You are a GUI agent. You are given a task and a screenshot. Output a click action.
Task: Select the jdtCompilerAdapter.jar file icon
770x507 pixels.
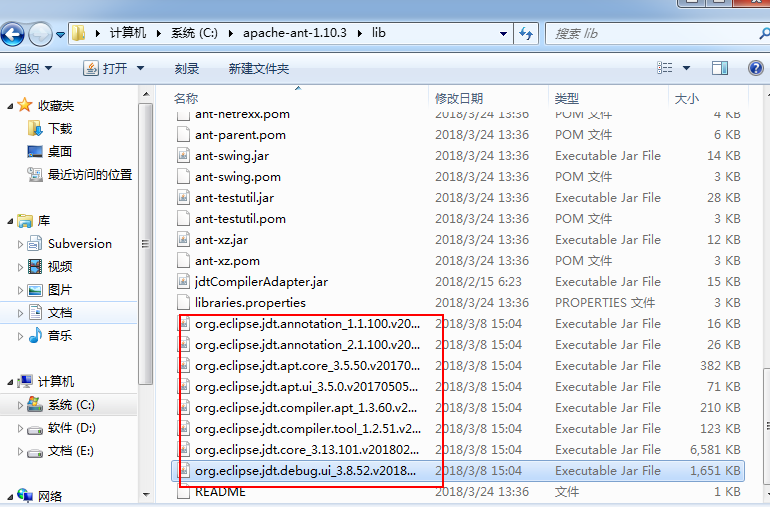click(183, 282)
